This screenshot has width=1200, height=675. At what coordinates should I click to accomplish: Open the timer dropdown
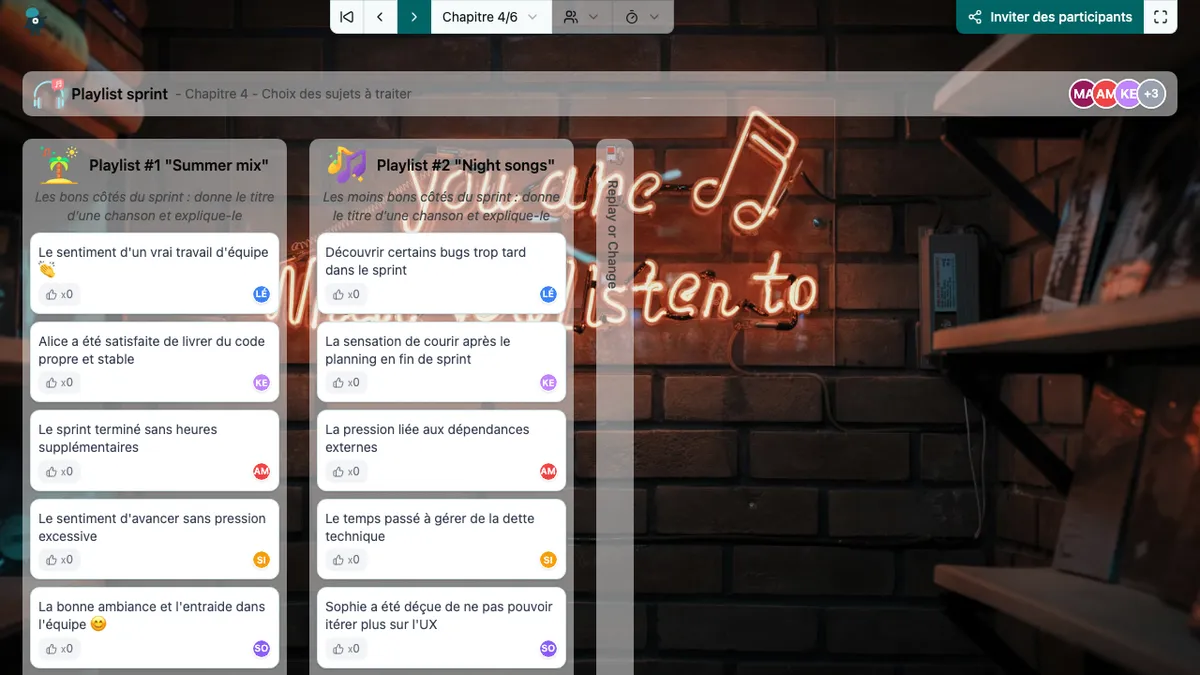(x=641, y=17)
